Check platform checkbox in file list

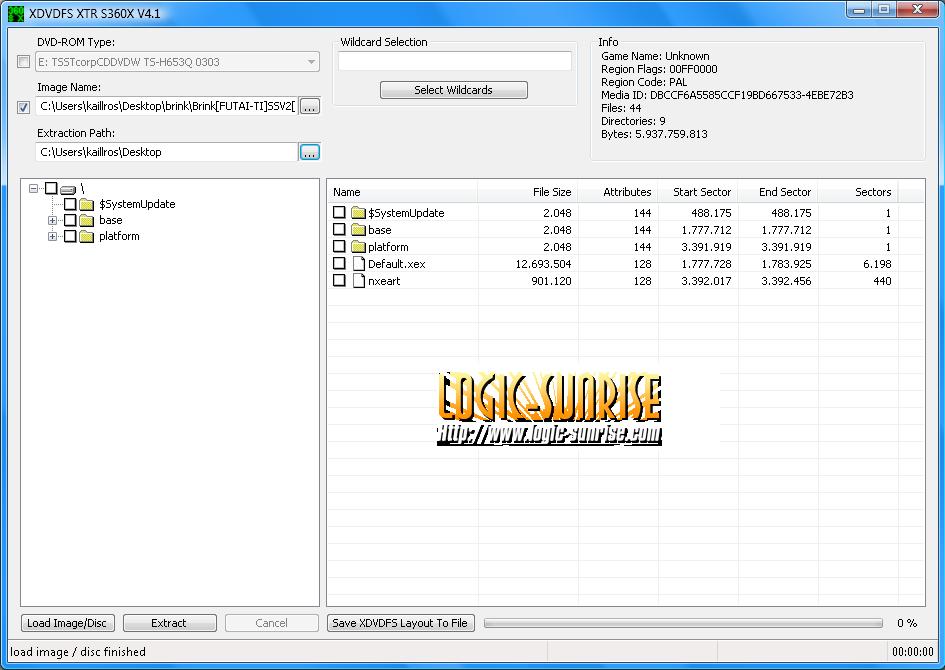click(339, 246)
